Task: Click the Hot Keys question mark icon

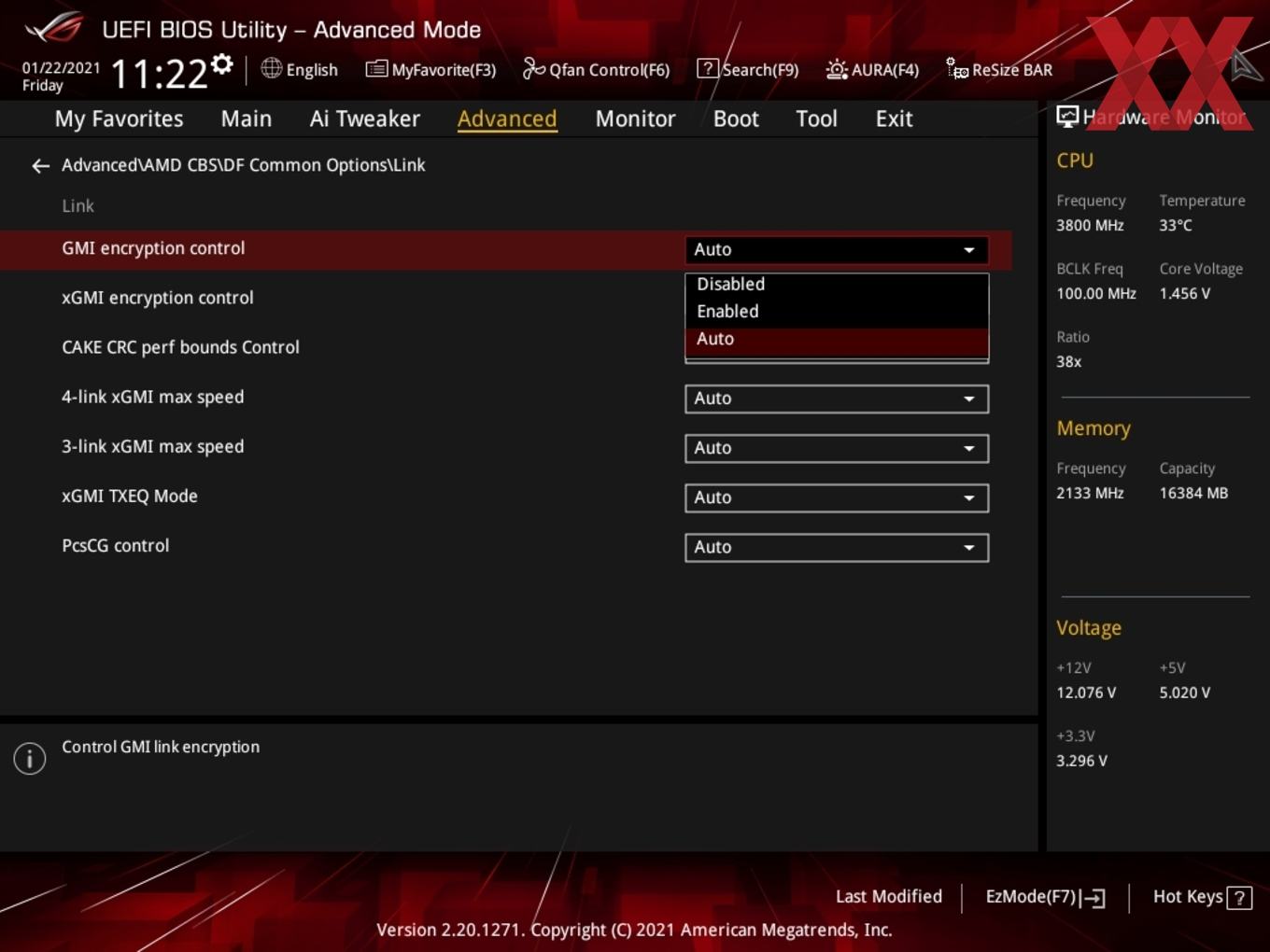Action: point(1239,898)
